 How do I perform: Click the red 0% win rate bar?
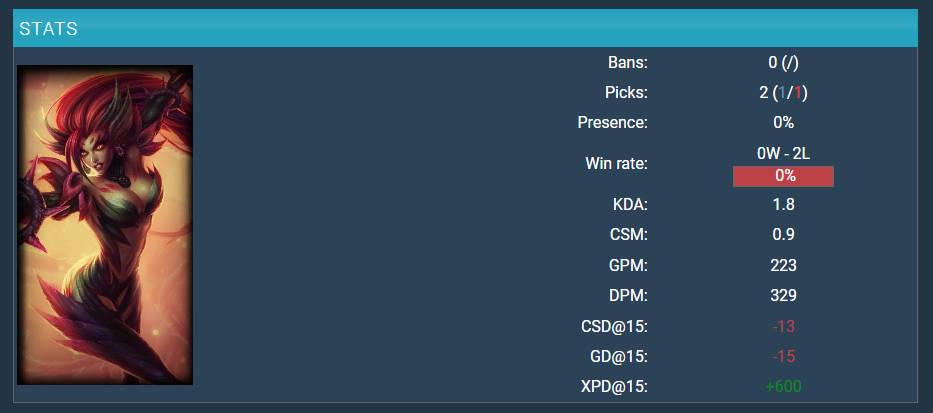[783, 176]
